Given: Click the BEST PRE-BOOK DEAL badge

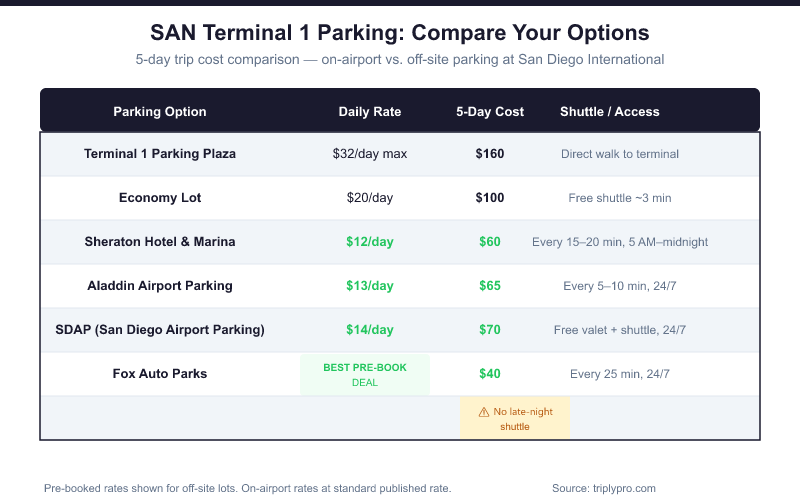Looking at the screenshot, I should 365,374.
